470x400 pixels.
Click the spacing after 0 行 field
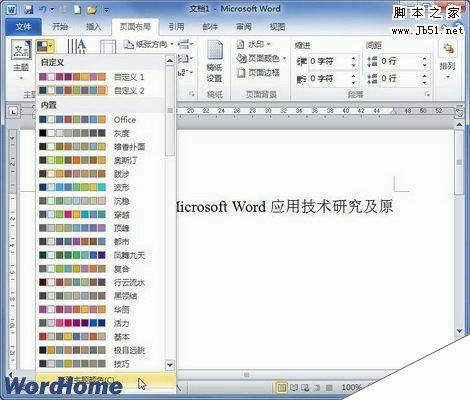400,79
